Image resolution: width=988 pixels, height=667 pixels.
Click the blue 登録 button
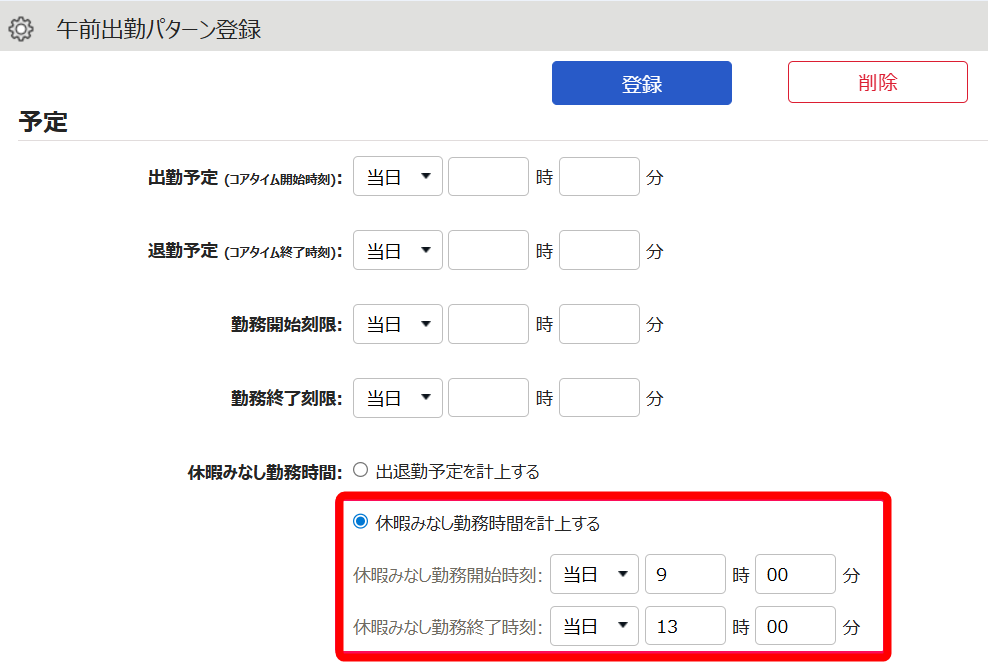(641, 83)
